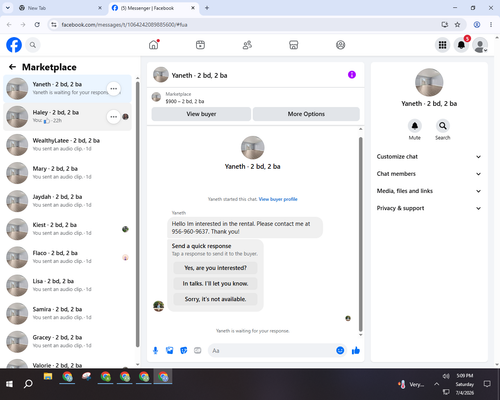Open the Facebook logo home link
The image size is (500, 400).
tap(14, 45)
